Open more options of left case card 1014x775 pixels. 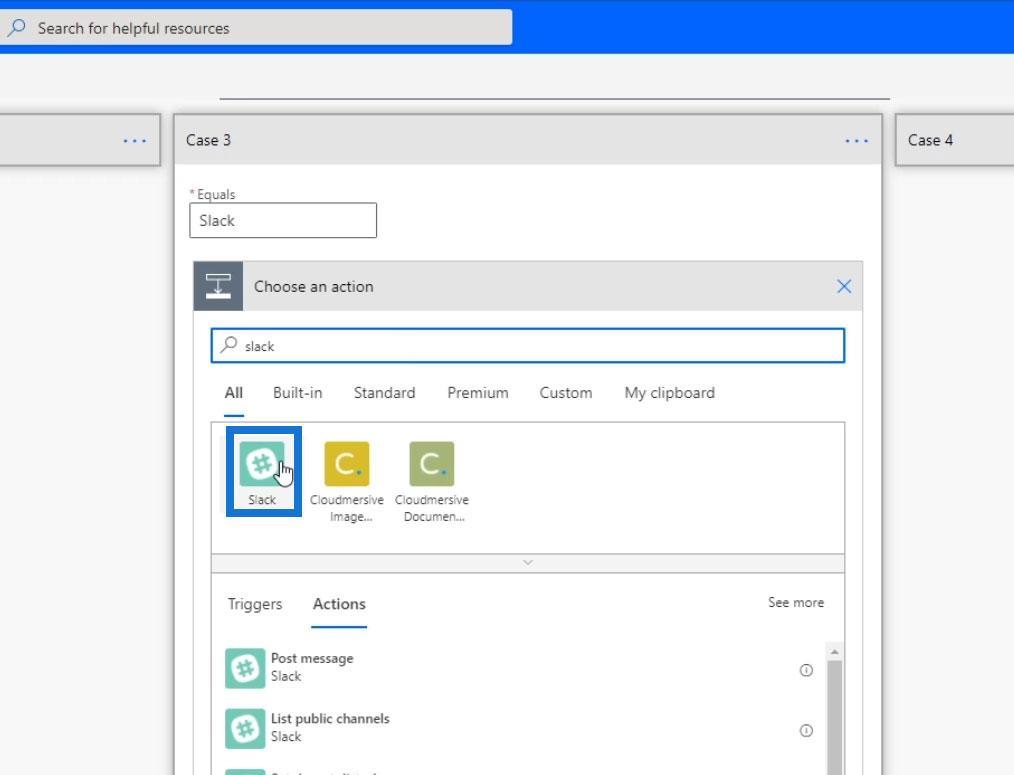click(x=135, y=140)
